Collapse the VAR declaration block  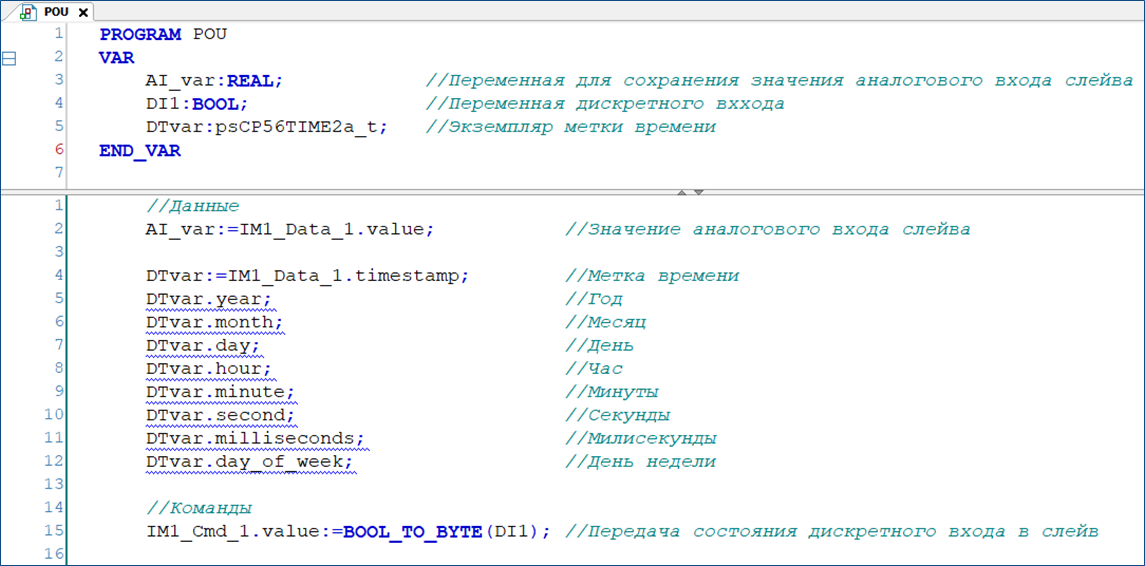coord(9,58)
